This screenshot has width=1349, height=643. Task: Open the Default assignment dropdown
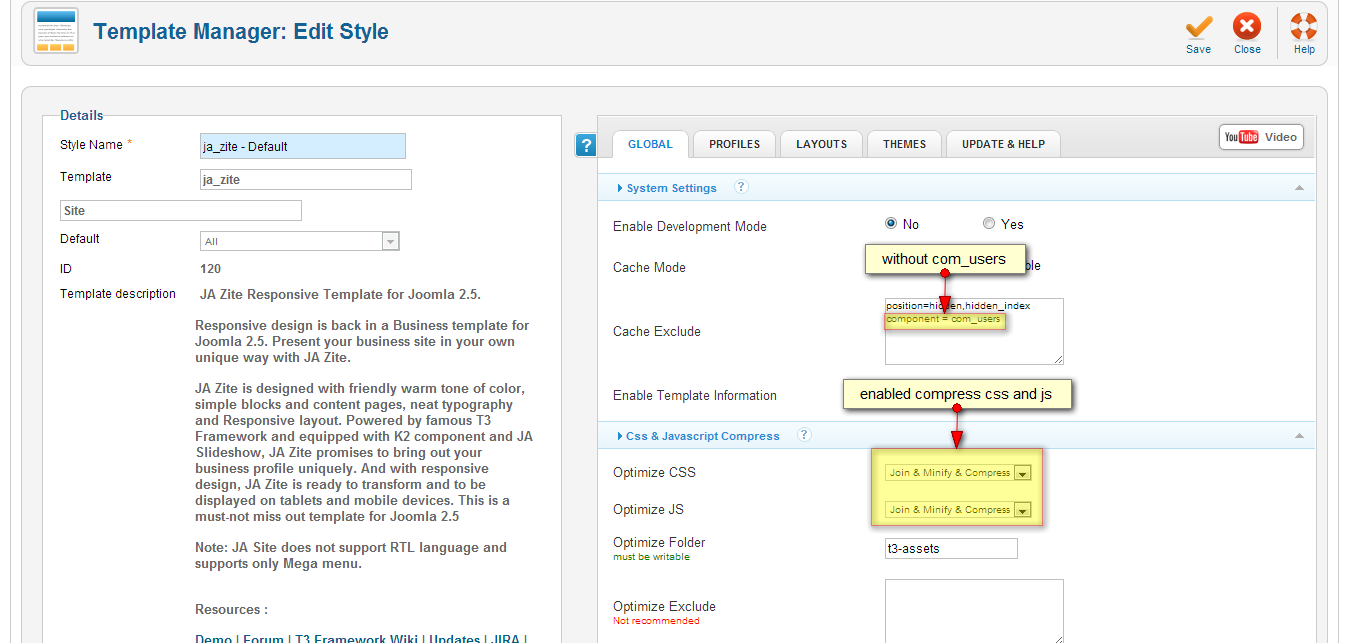(300, 241)
